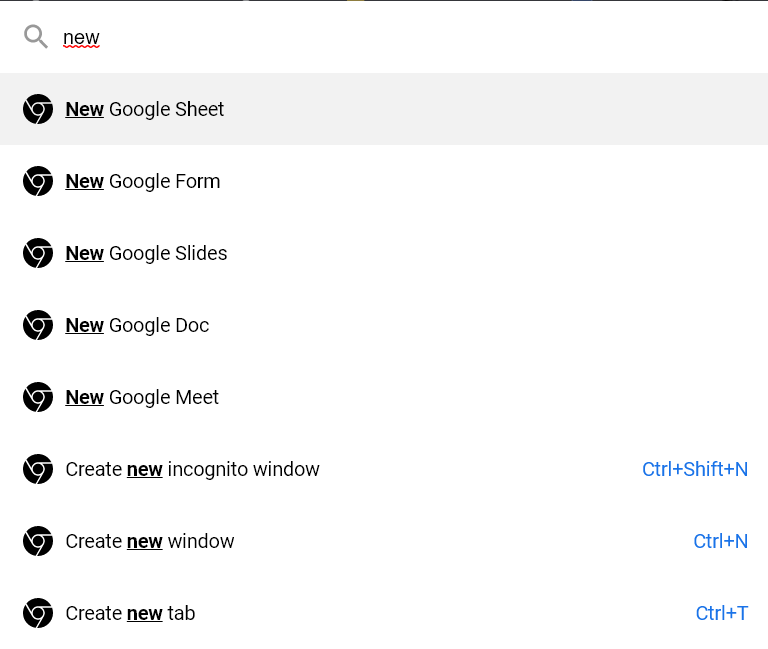
Task: Click Chrome icon beside Create new tab
Action: (x=38, y=613)
